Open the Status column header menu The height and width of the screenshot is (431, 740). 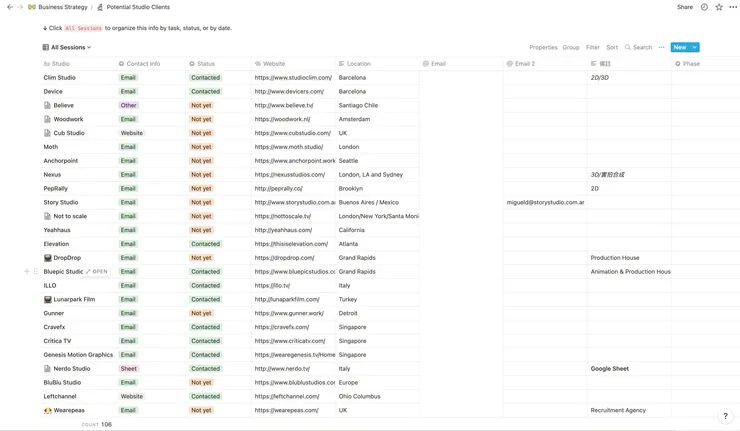coord(202,64)
